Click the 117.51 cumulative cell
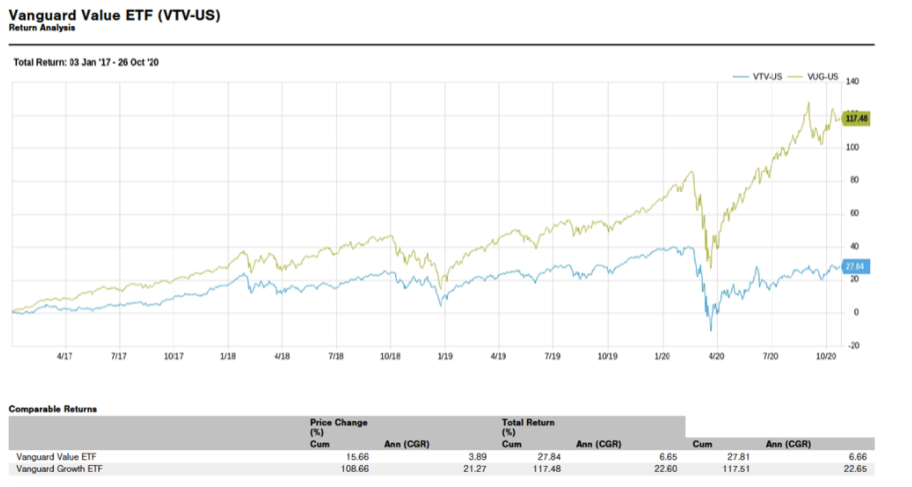Screen dimensions: 912x487 (736, 469)
